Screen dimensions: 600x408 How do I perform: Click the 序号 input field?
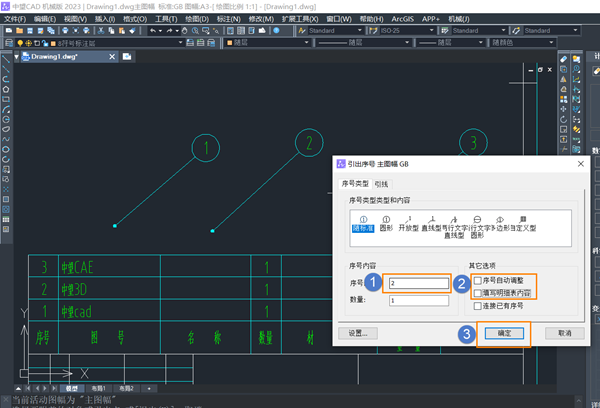(419, 283)
